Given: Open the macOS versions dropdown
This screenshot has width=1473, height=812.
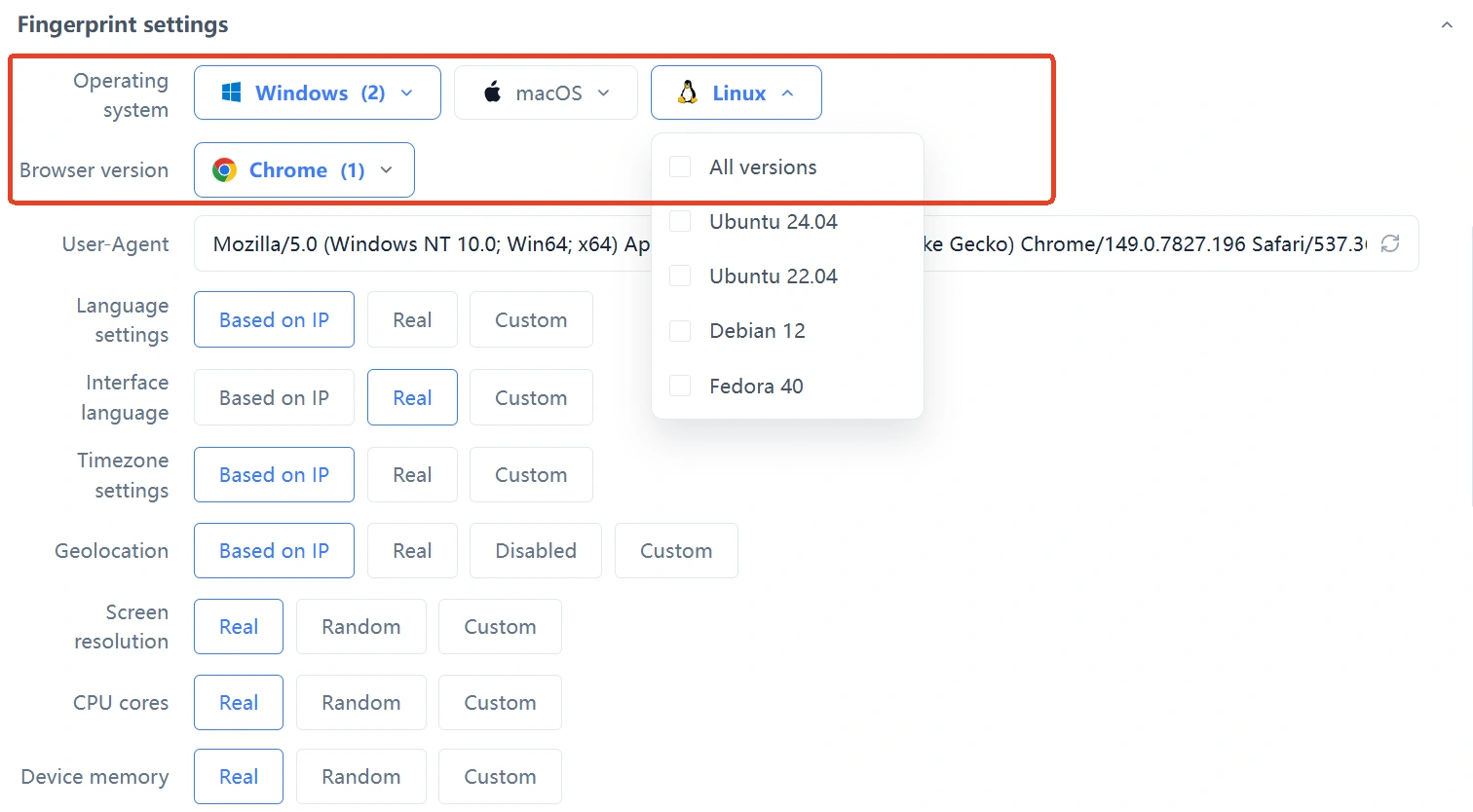Looking at the screenshot, I should coord(546,92).
